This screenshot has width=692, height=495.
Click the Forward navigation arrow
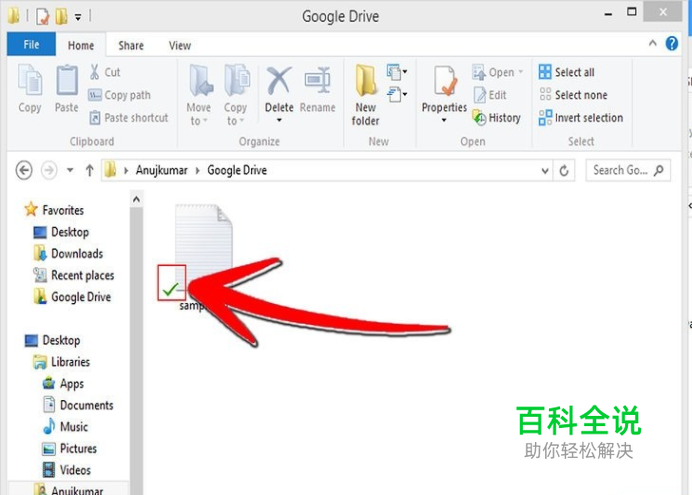[49, 170]
